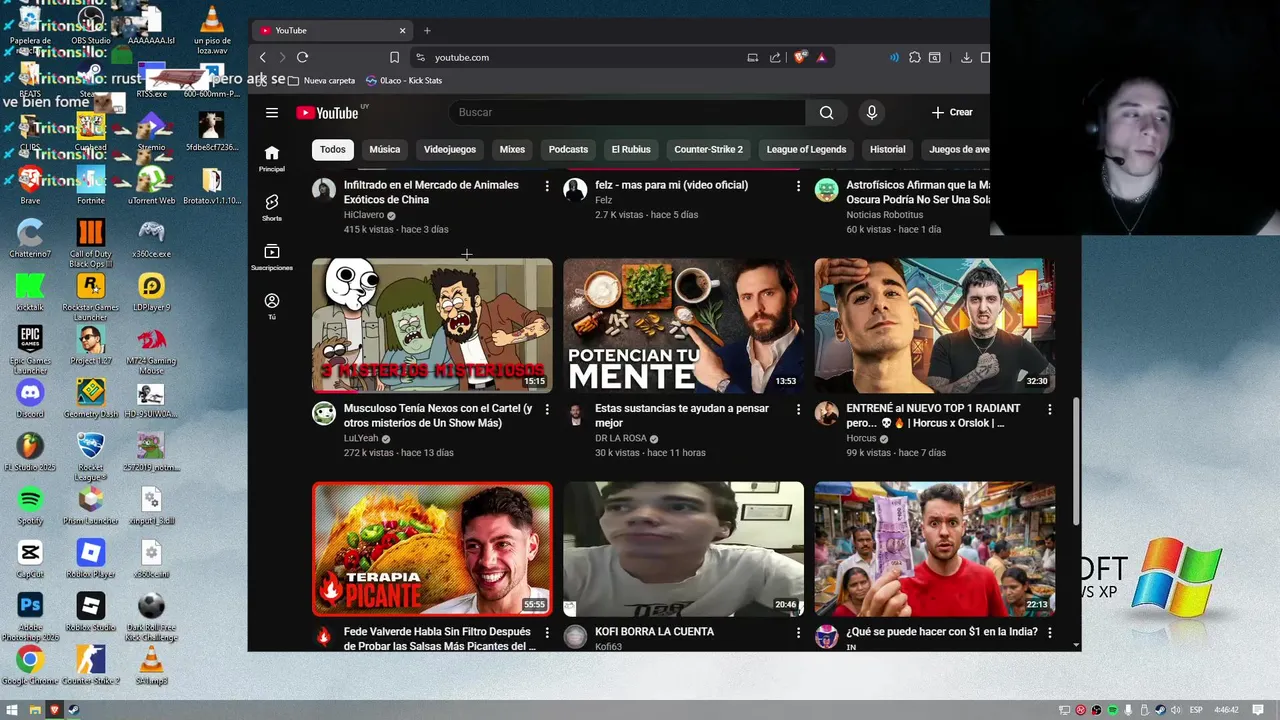The image size is (1280, 720).
Task: Select the Videojuegos filter chip
Action: pyautogui.click(x=450, y=149)
